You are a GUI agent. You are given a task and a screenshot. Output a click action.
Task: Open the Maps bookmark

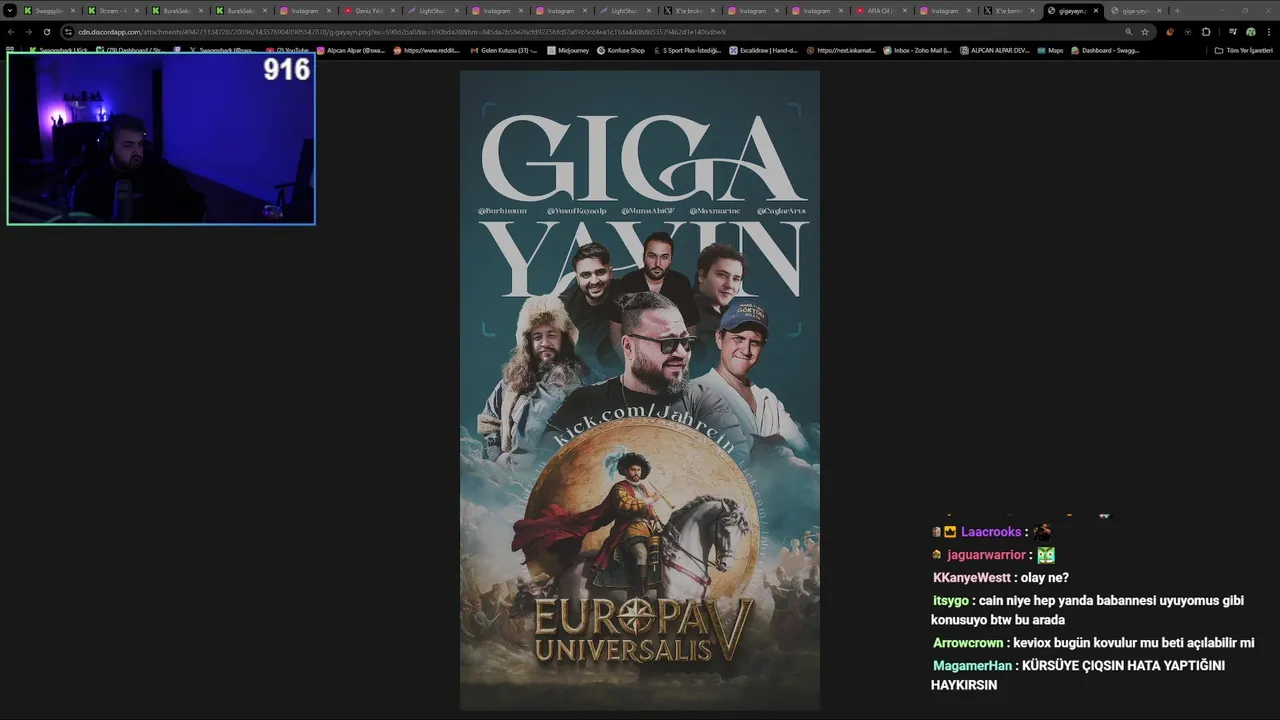coord(1051,50)
